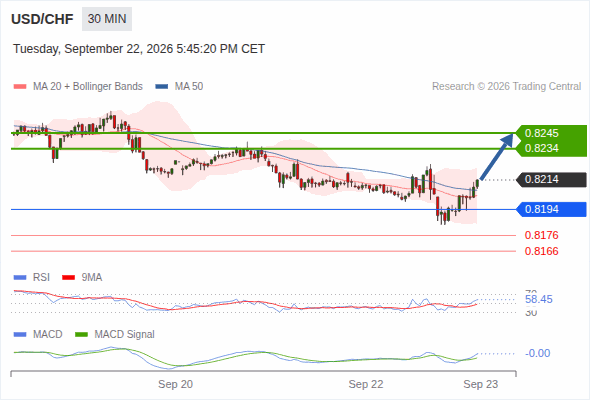
Task: Click the date line starting 'Tuesday, September 22'
Action: (x=139, y=49)
